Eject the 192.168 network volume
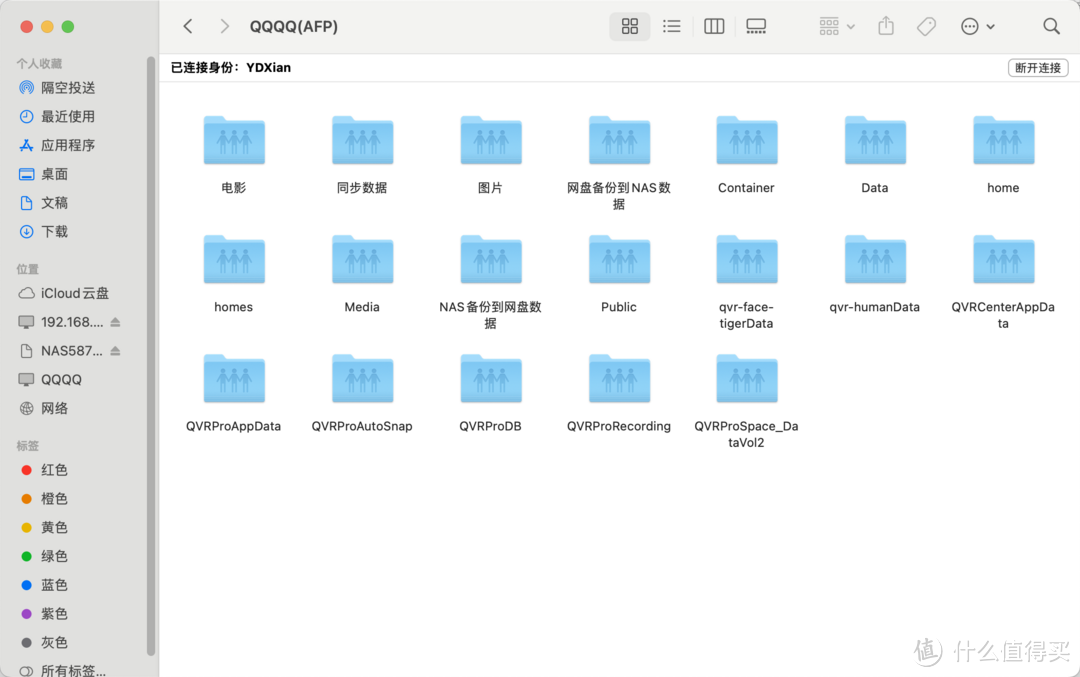1080x677 pixels. click(x=115, y=322)
